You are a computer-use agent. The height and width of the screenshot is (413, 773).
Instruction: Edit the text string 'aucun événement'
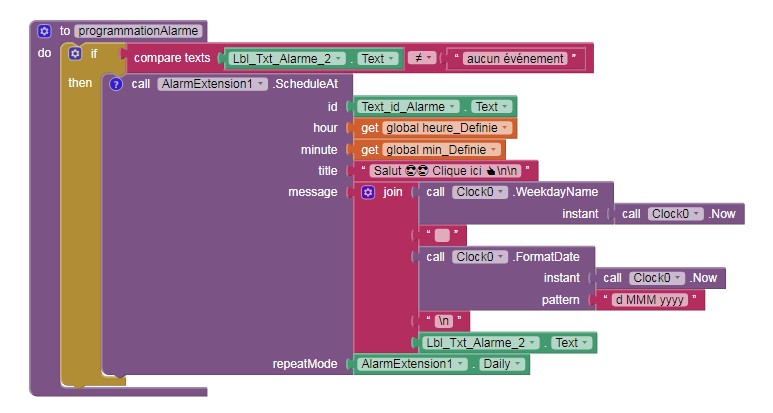pyautogui.click(x=515, y=59)
